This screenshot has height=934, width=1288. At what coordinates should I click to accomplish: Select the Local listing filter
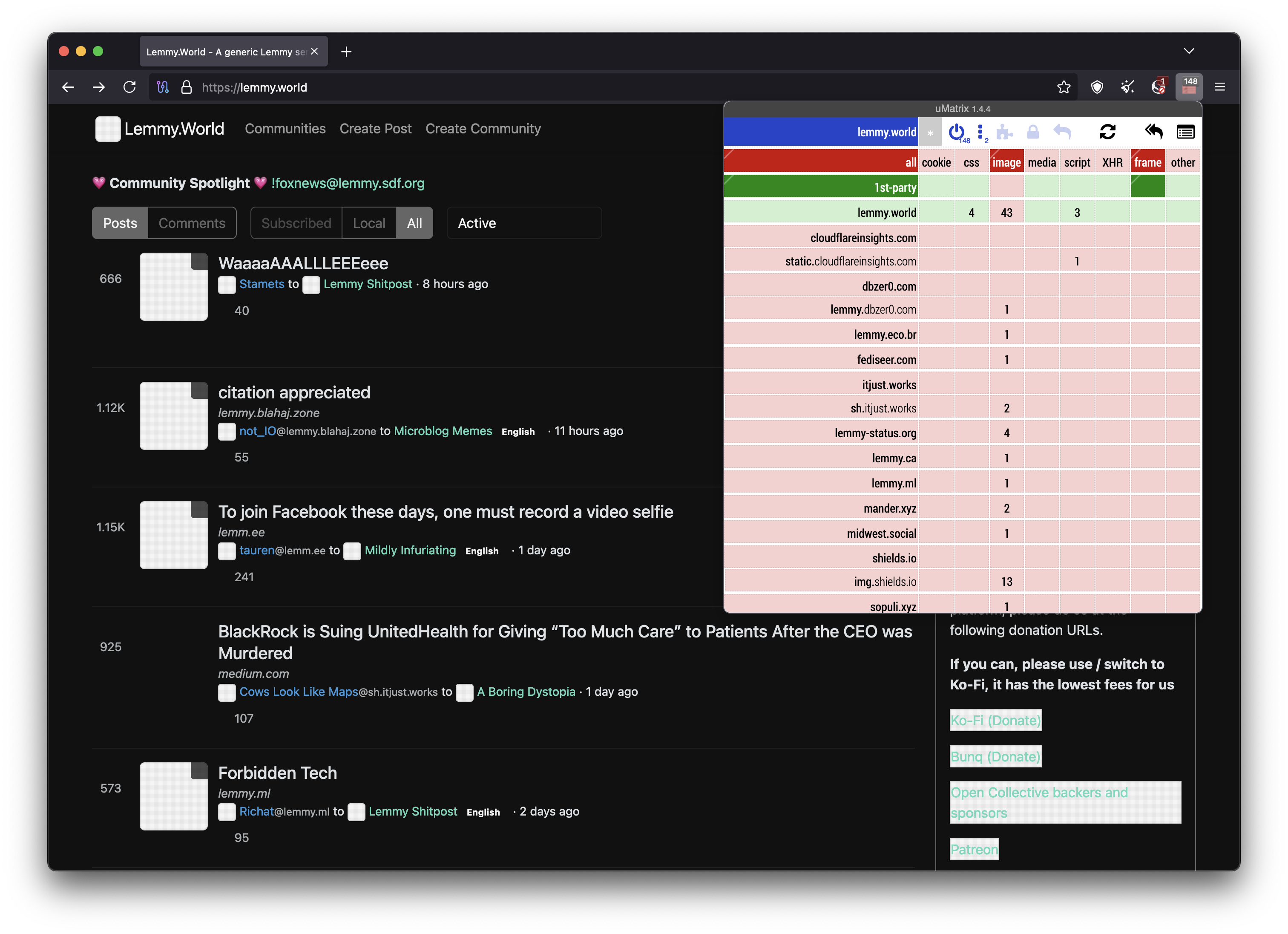[x=369, y=223]
